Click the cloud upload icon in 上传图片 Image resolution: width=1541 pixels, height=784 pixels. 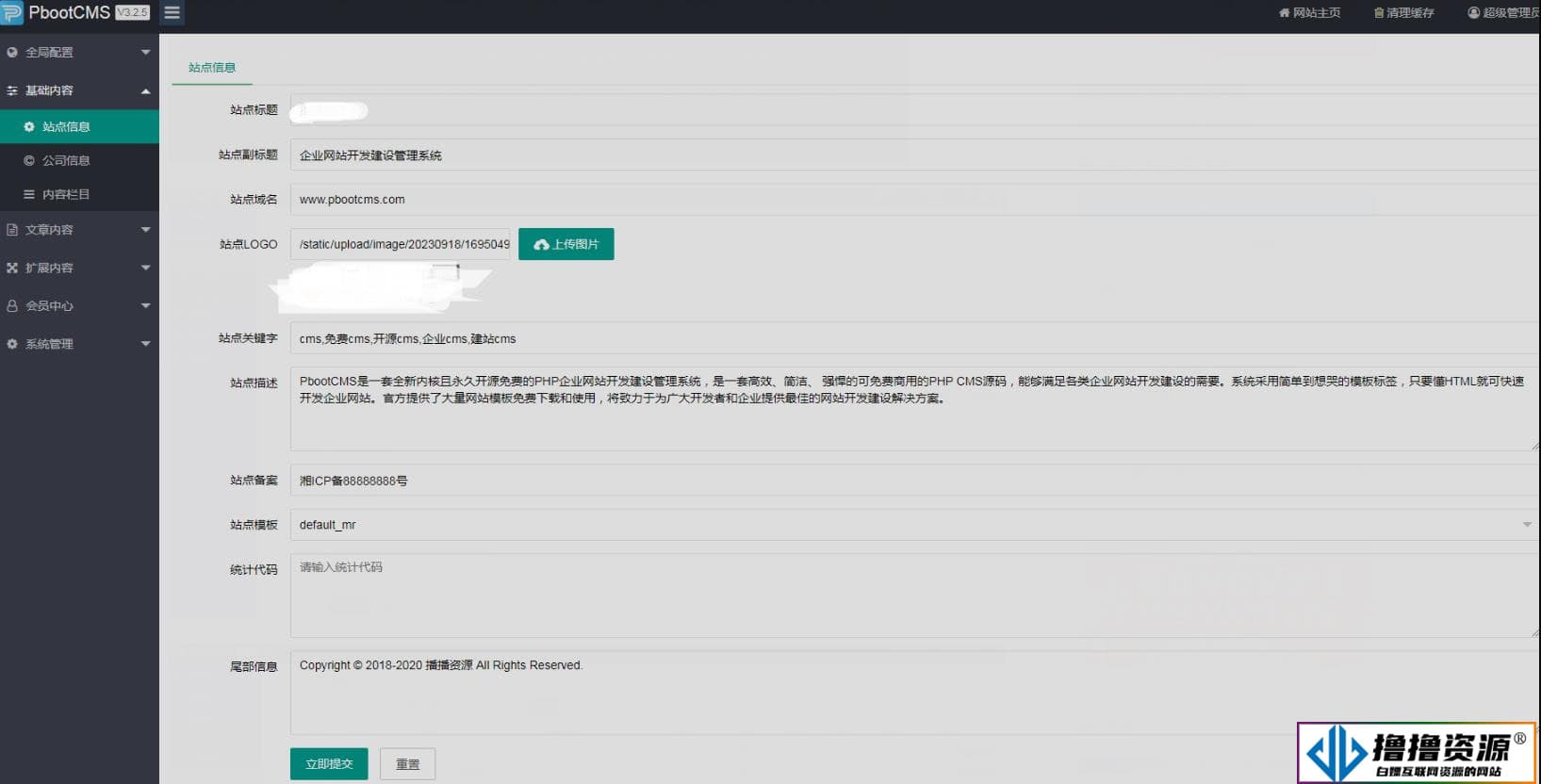(541, 245)
